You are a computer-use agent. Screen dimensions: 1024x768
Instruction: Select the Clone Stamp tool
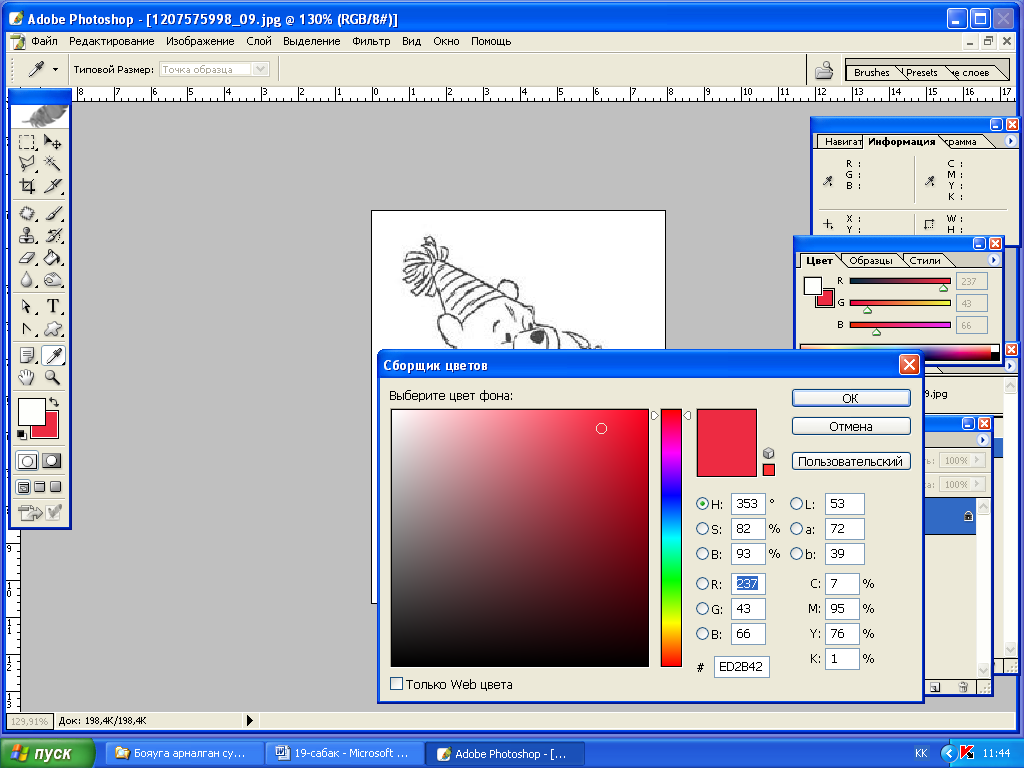point(27,235)
